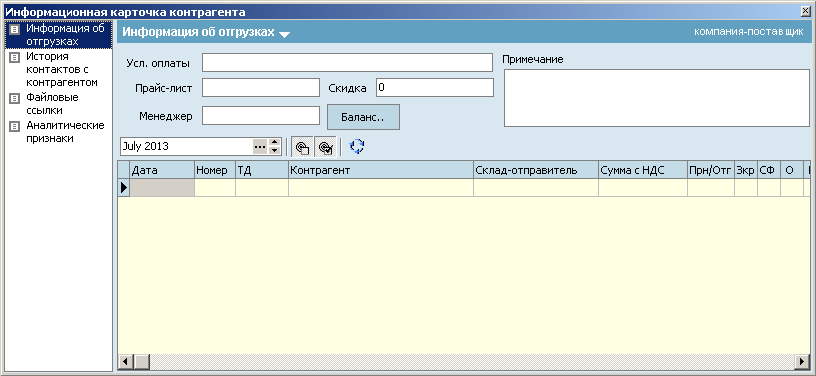
Task: Click the horizontal scrollbar right arrow
Action: pos(802,361)
